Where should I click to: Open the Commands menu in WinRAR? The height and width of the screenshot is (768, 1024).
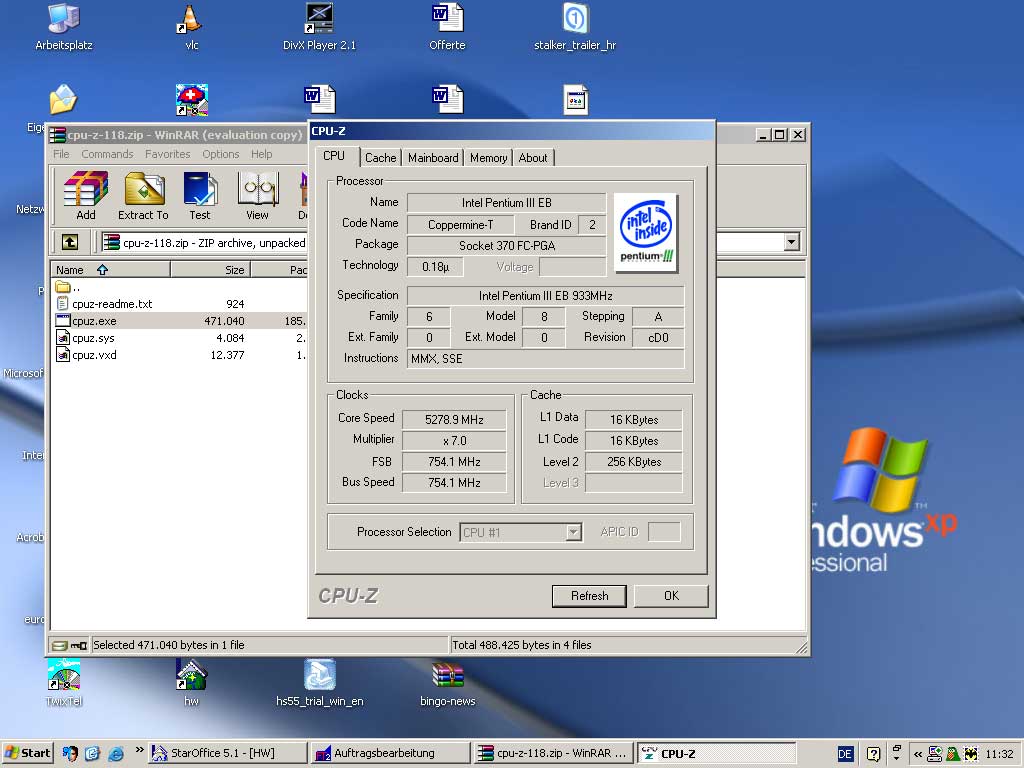coord(107,154)
